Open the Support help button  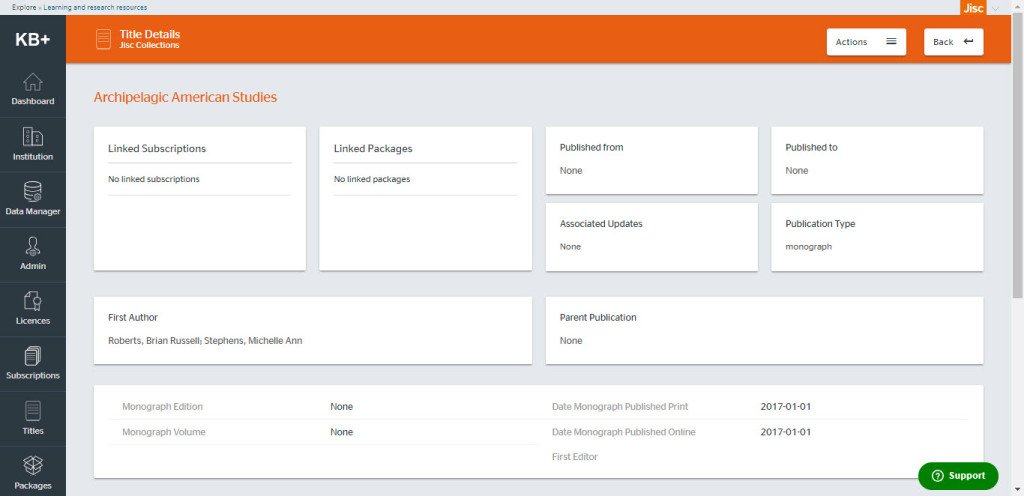click(x=958, y=476)
